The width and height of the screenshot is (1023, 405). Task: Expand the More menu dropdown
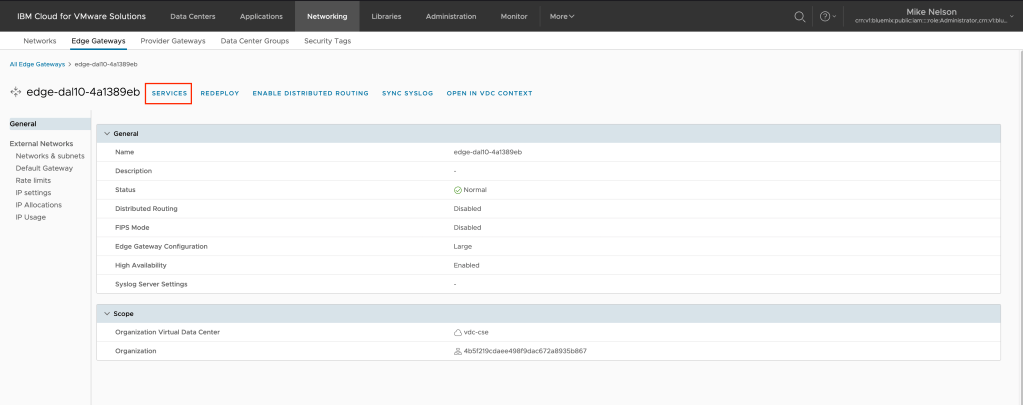tap(562, 16)
